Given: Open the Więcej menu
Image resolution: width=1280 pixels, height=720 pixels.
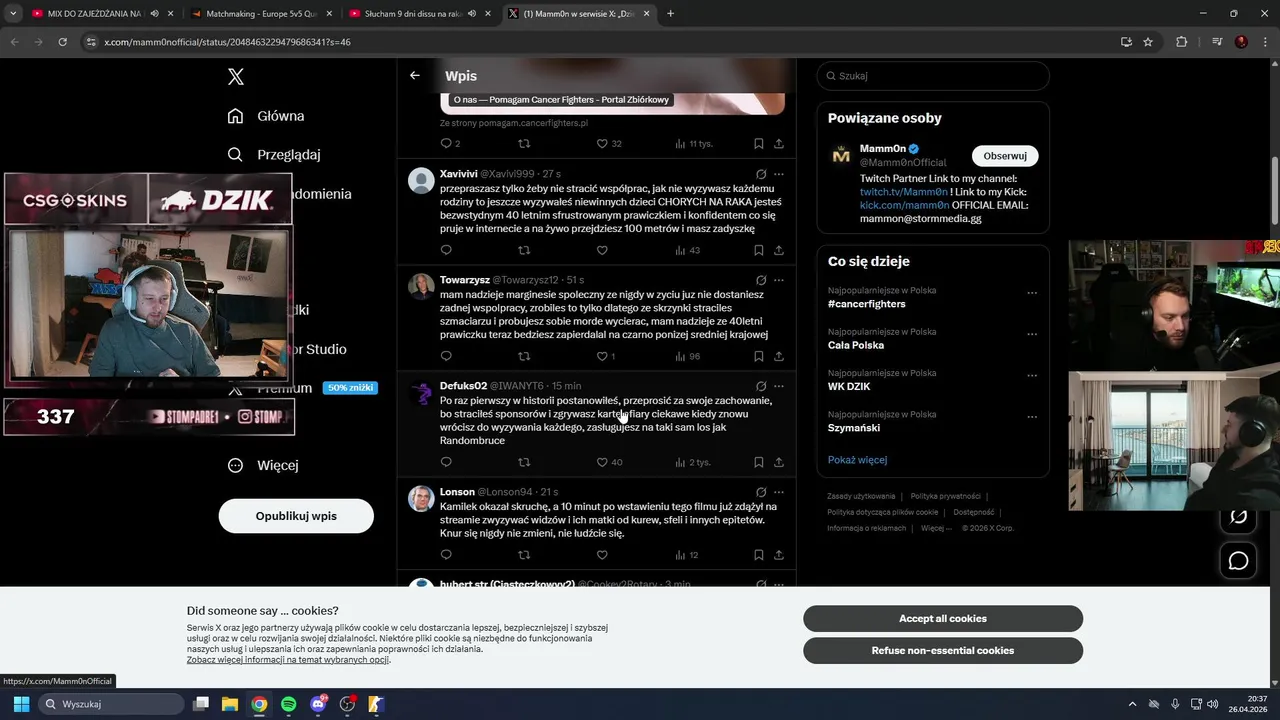Looking at the screenshot, I should 263,465.
